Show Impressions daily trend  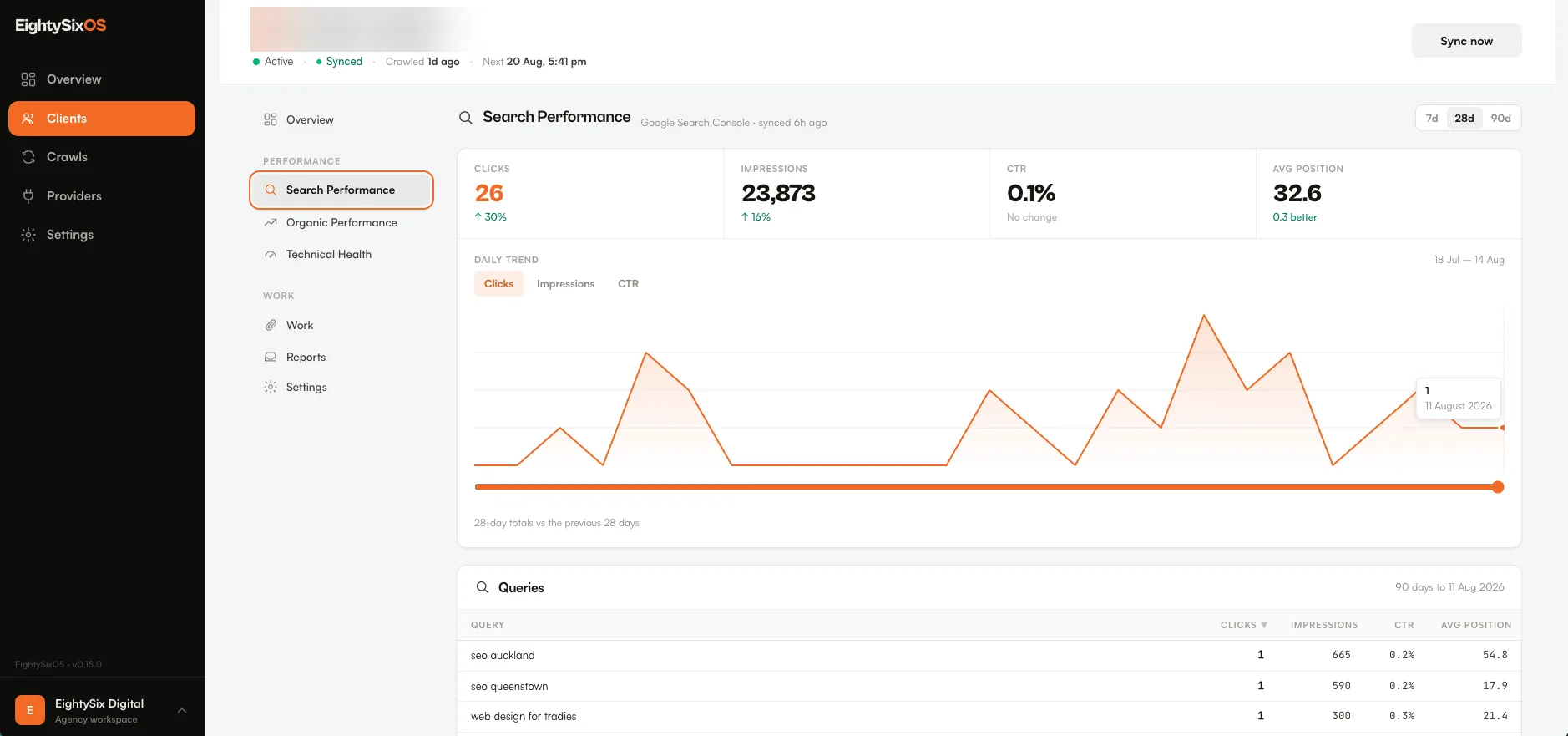[565, 284]
